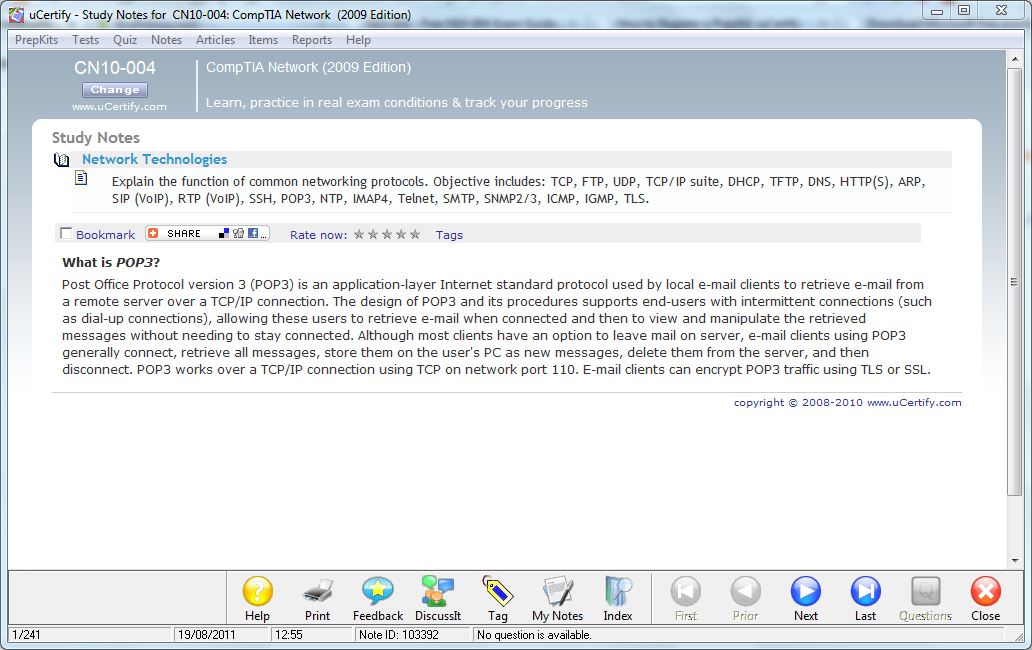
Task: Click the scrollbar up arrow
Action: (x=1014, y=59)
